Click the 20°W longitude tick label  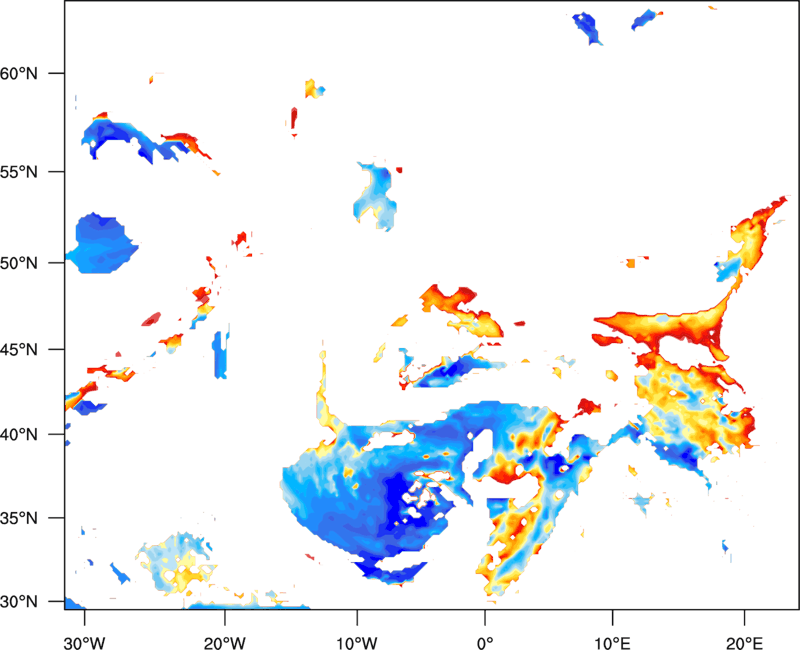tap(225, 643)
